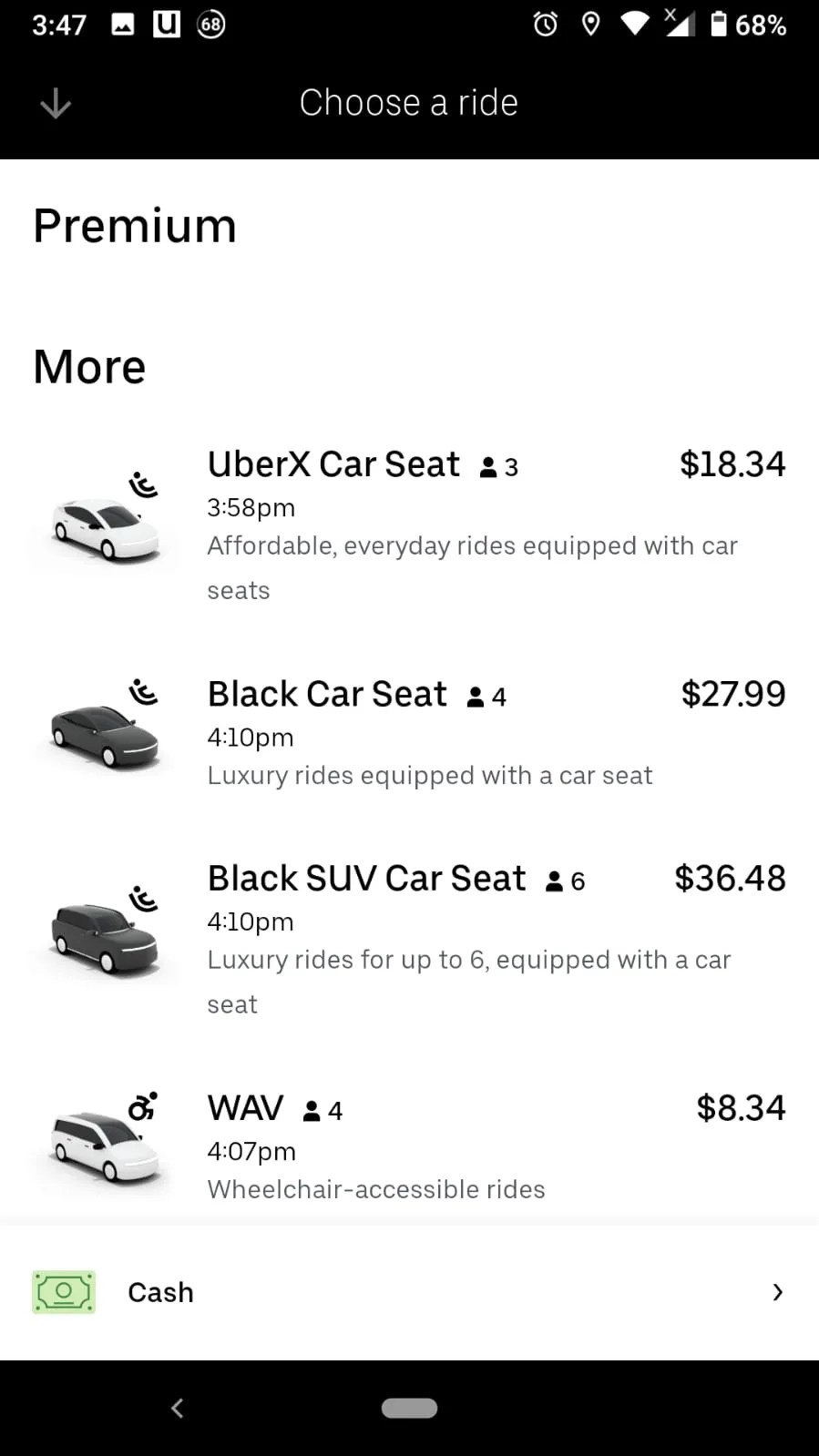The width and height of the screenshot is (819, 1456).
Task: Tap the Cash payment method label
Action: (x=160, y=1292)
